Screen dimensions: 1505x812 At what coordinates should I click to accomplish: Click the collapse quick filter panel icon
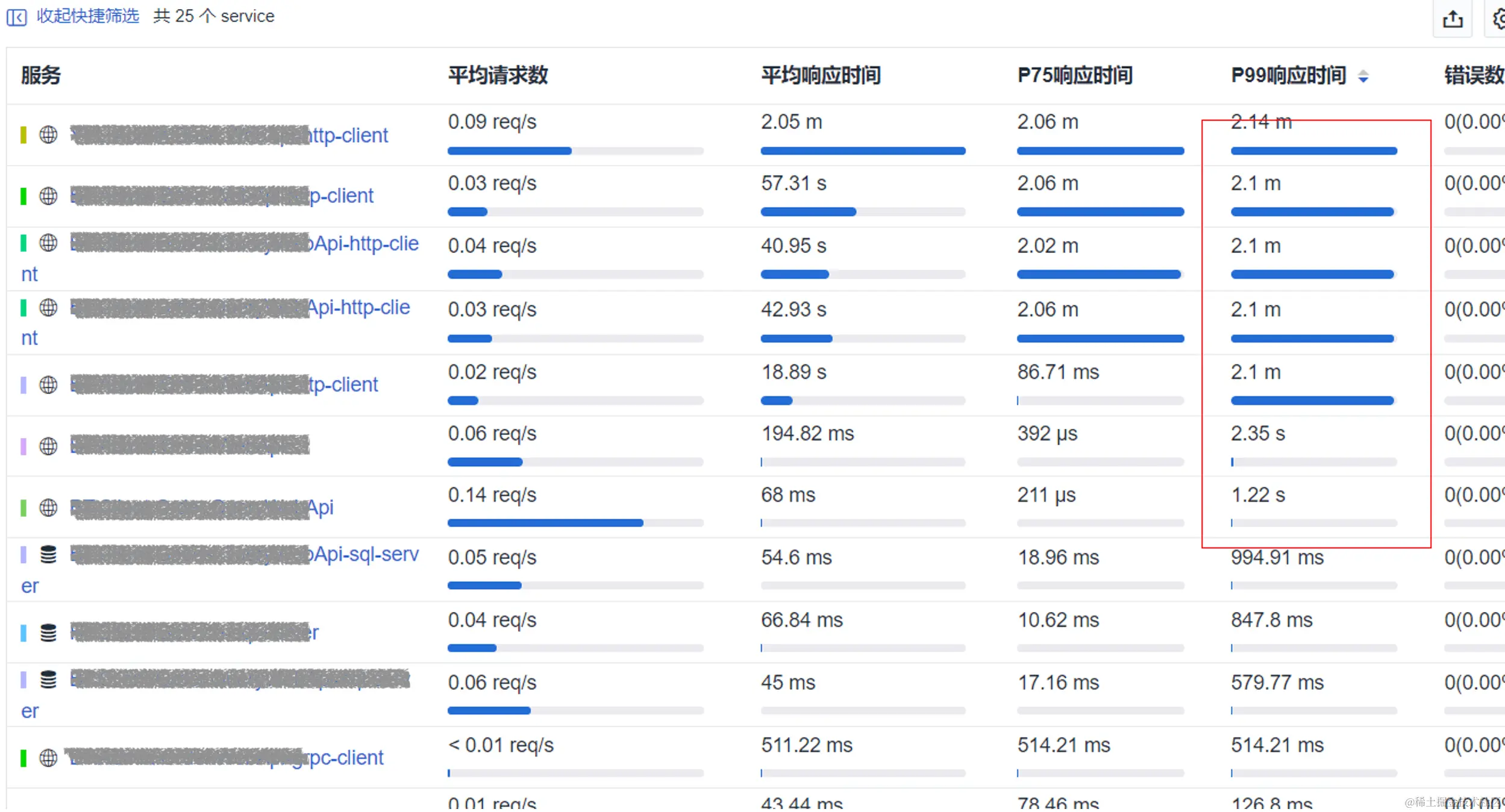click(x=16, y=17)
